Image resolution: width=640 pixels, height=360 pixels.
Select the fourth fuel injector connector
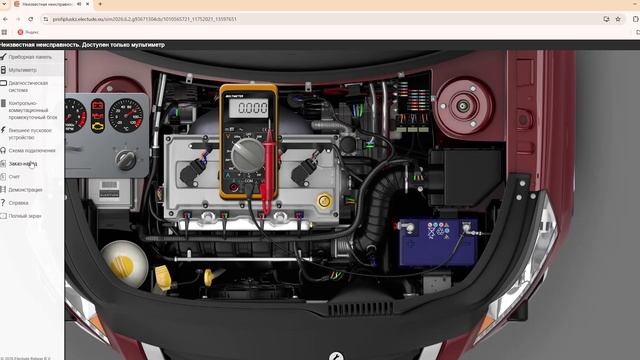[299, 215]
